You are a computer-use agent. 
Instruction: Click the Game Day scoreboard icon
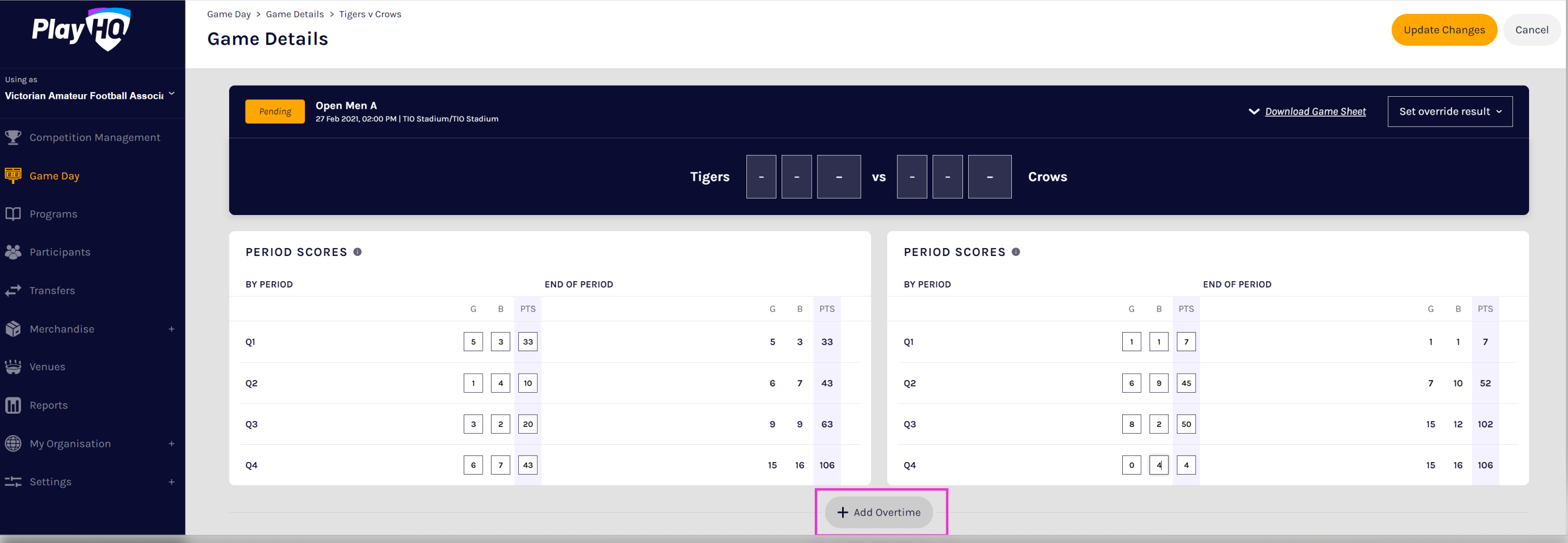13,176
